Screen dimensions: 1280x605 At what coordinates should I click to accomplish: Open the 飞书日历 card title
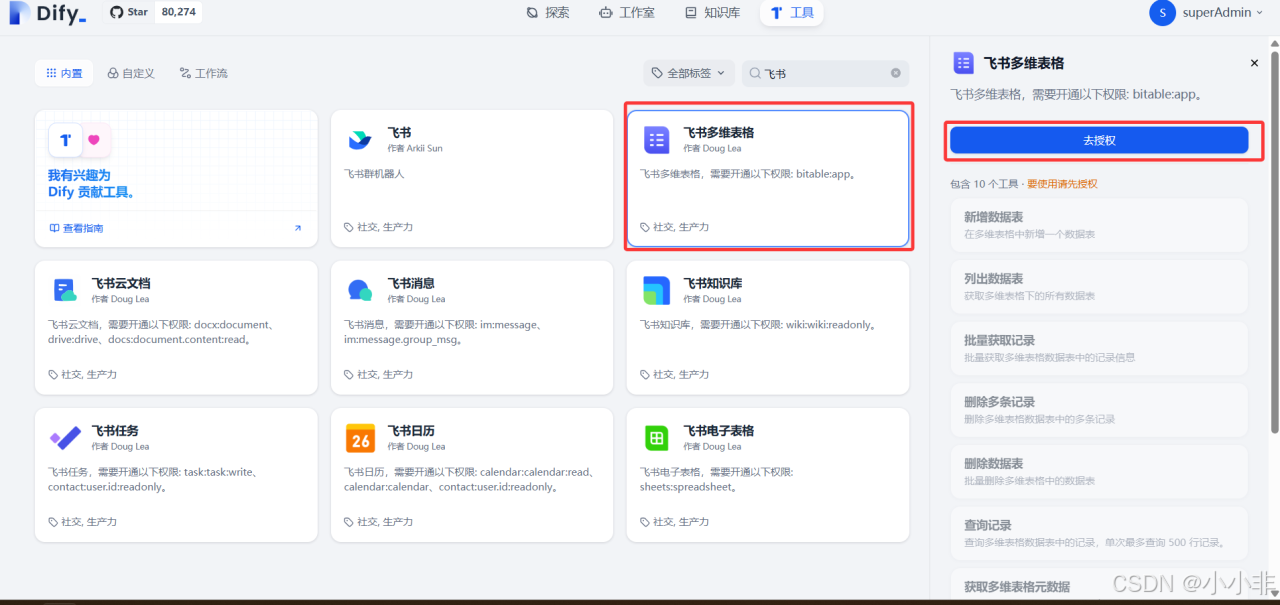click(411, 431)
